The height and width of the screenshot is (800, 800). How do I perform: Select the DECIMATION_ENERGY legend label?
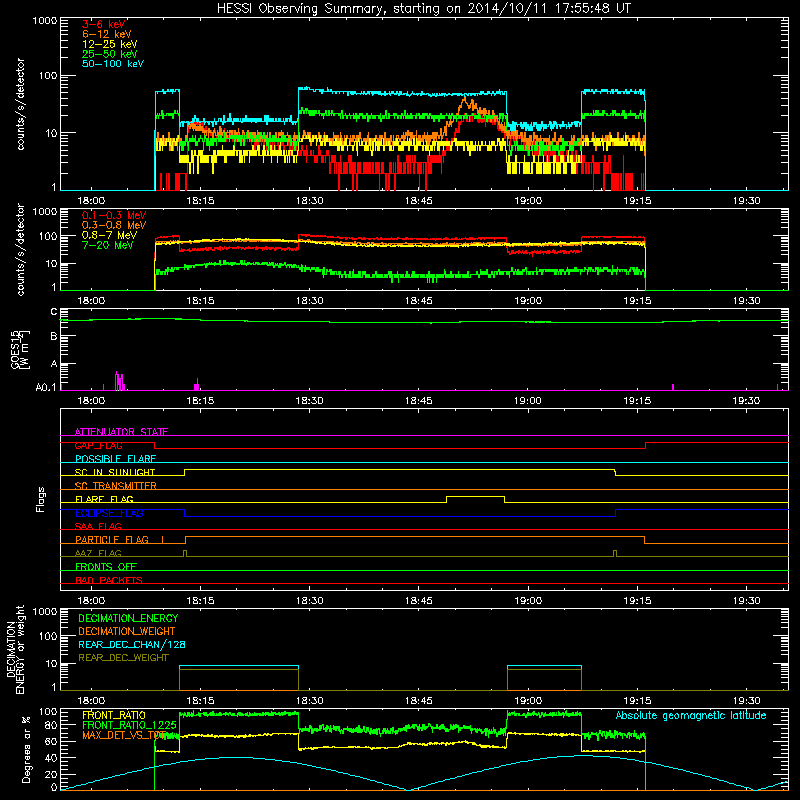coord(128,618)
